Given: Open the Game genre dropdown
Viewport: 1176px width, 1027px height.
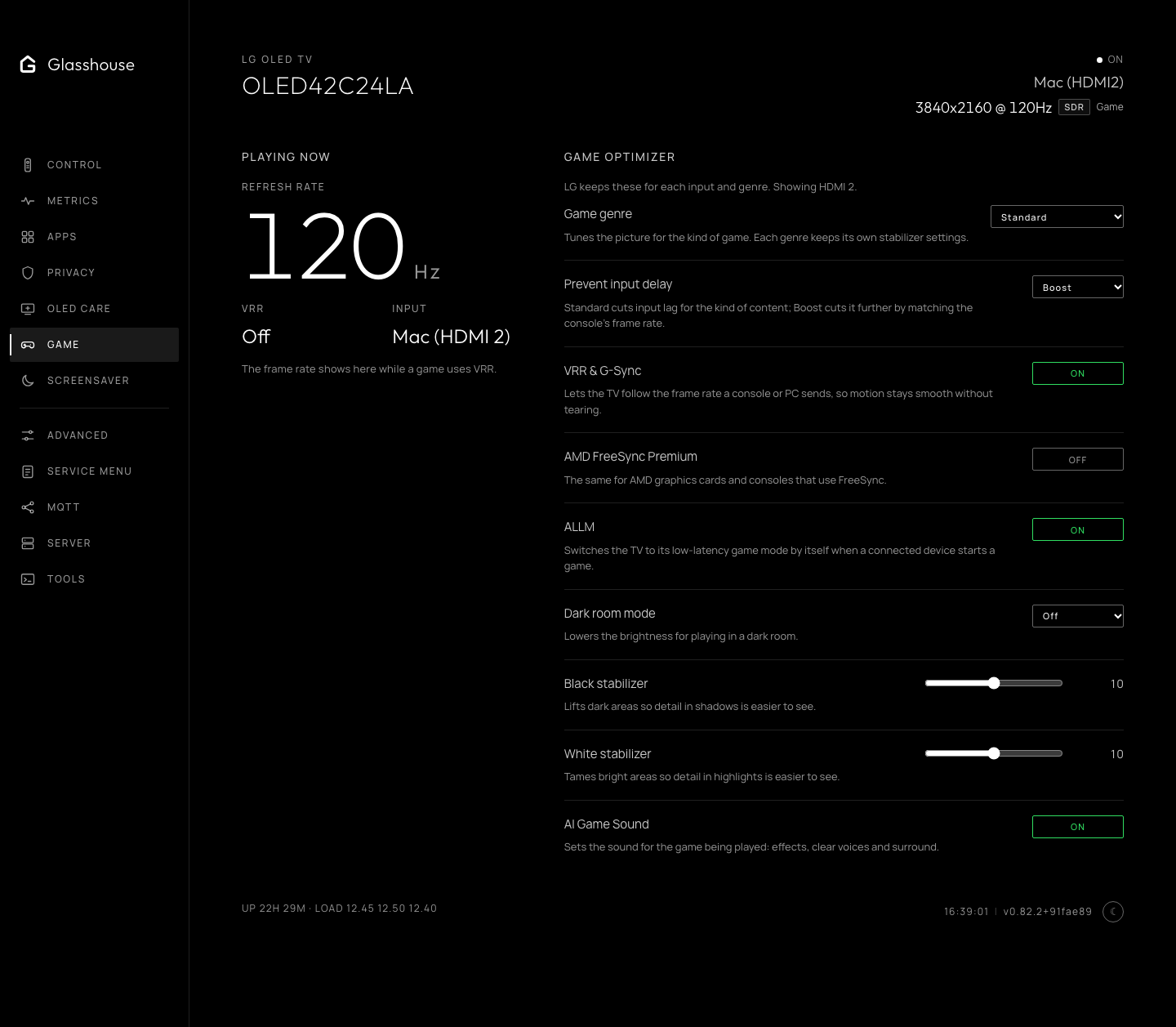Looking at the screenshot, I should point(1057,217).
